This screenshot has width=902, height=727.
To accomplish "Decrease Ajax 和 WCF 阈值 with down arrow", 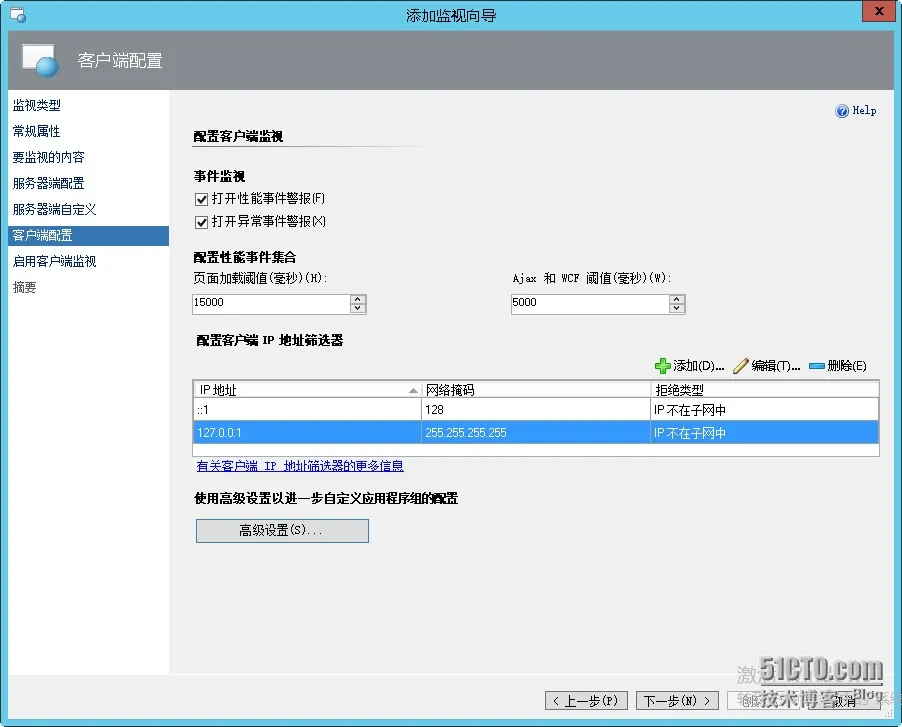I will (x=677, y=308).
